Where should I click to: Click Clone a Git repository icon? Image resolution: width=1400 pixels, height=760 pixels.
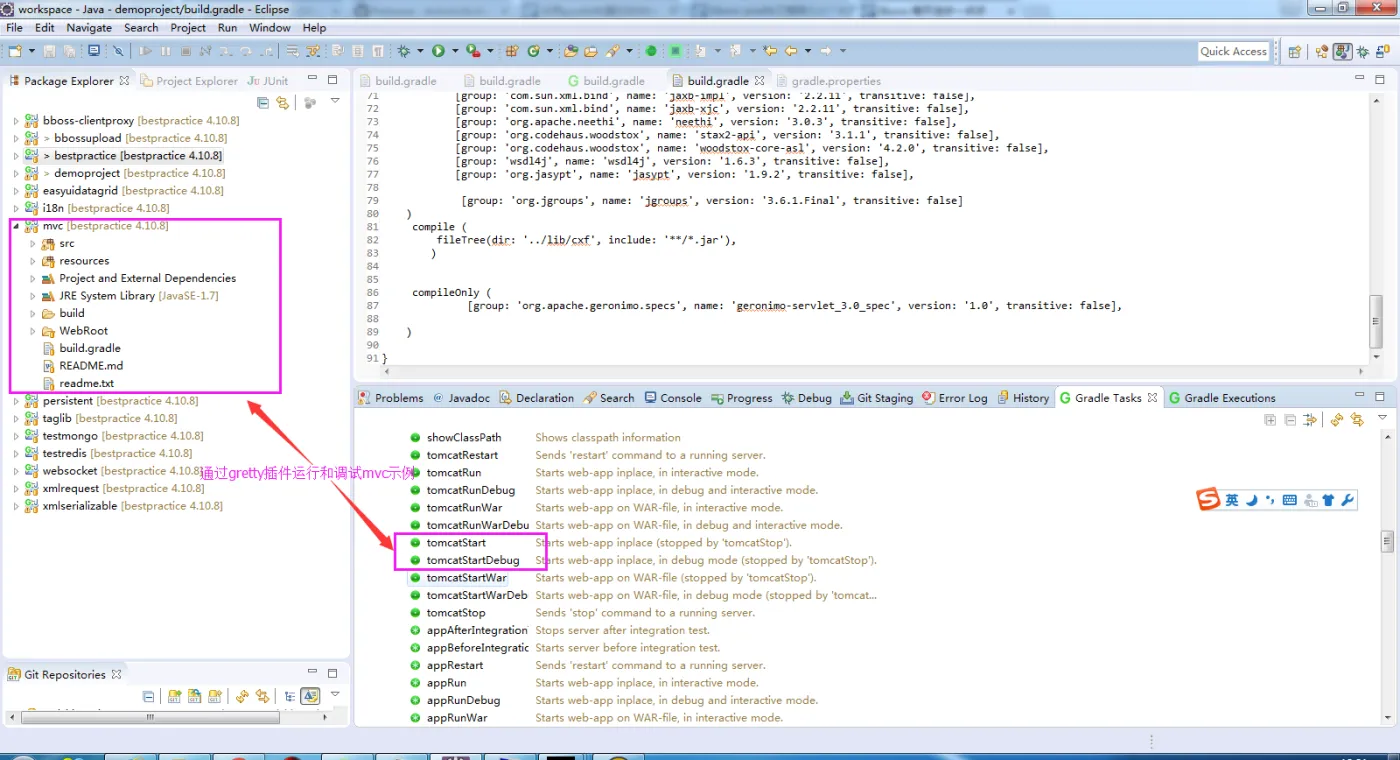coord(195,696)
